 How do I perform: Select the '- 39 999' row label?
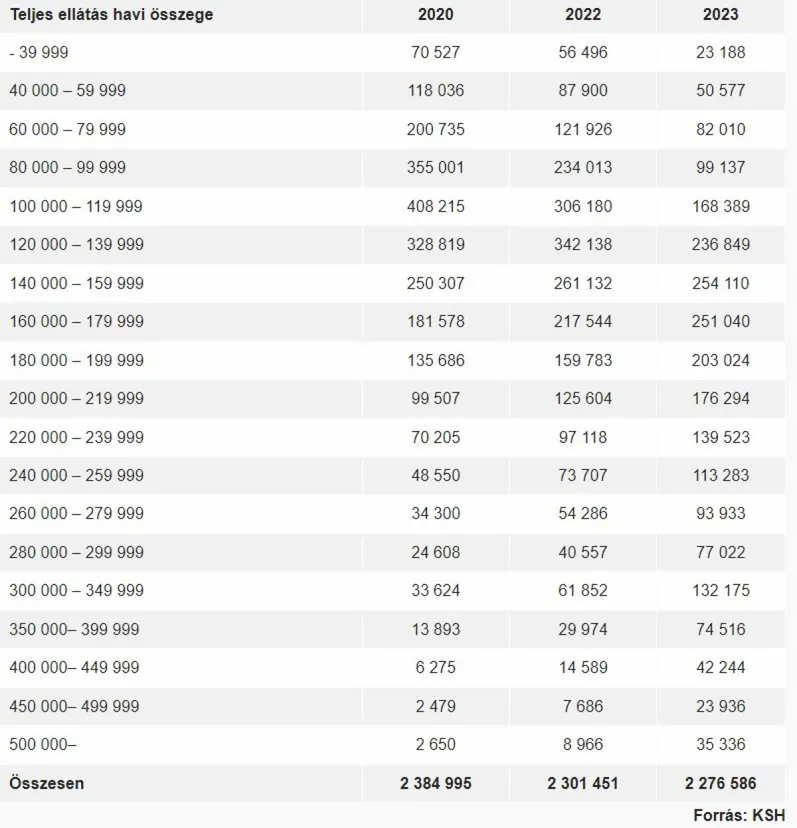39,52
